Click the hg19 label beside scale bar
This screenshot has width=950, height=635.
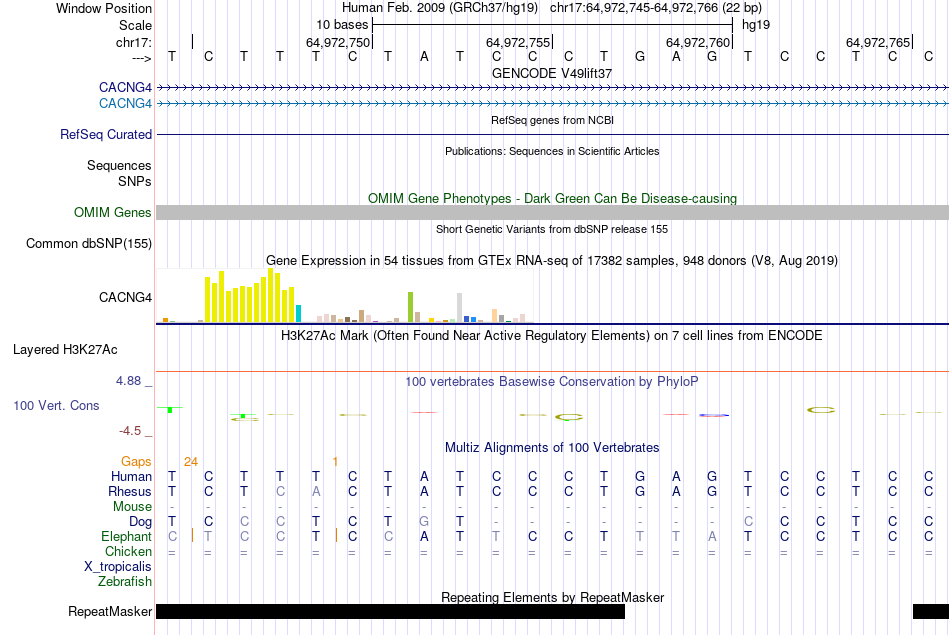click(x=756, y=25)
